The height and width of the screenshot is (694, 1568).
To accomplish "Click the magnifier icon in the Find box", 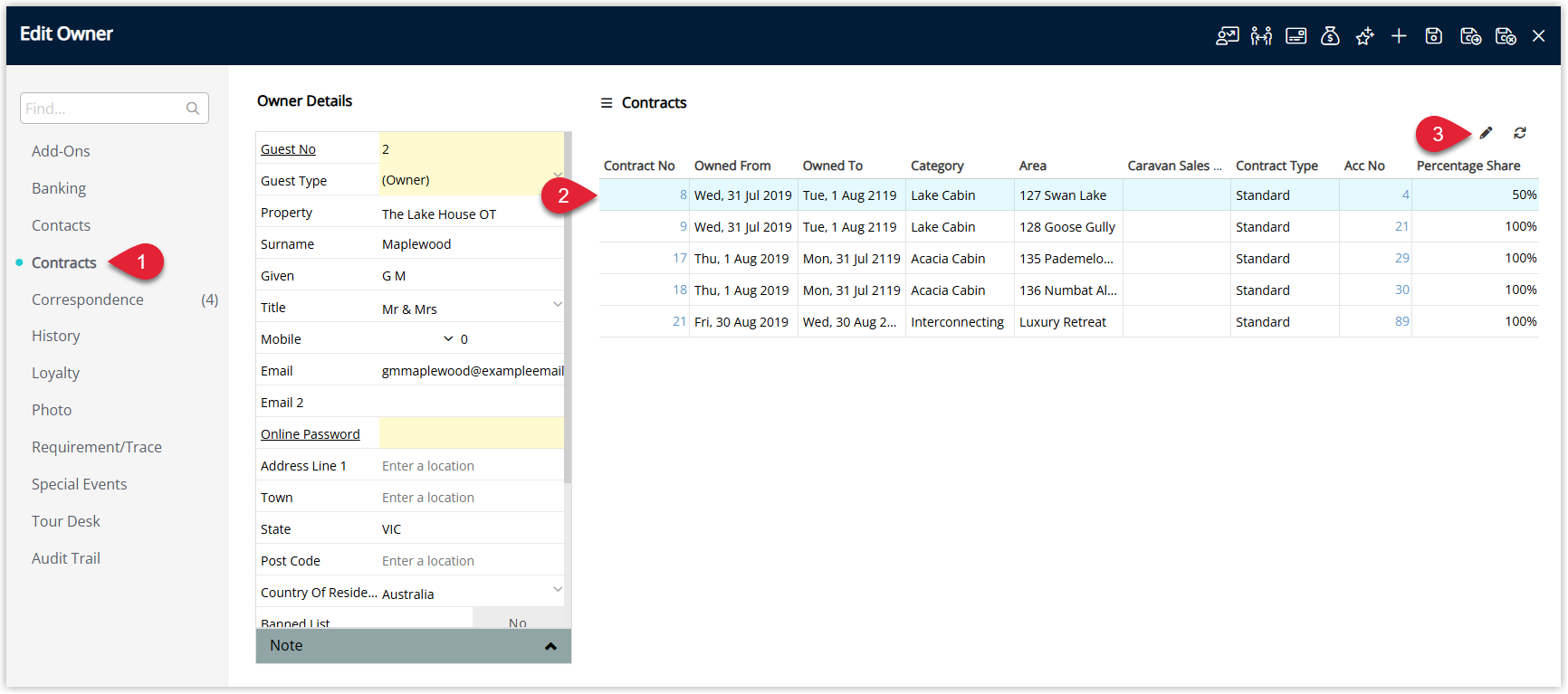I will click(x=193, y=109).
